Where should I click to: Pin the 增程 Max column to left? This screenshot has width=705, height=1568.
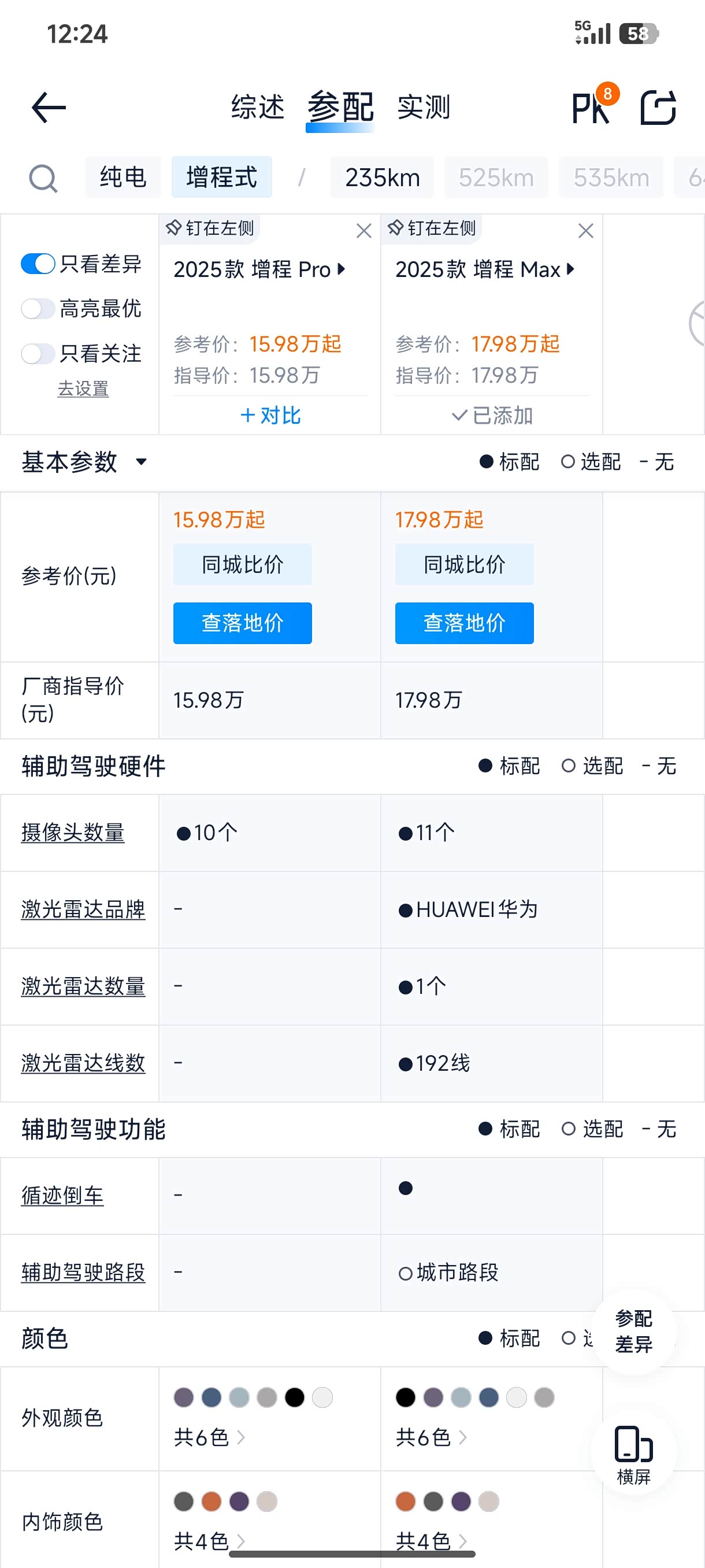tap(432, 228)
